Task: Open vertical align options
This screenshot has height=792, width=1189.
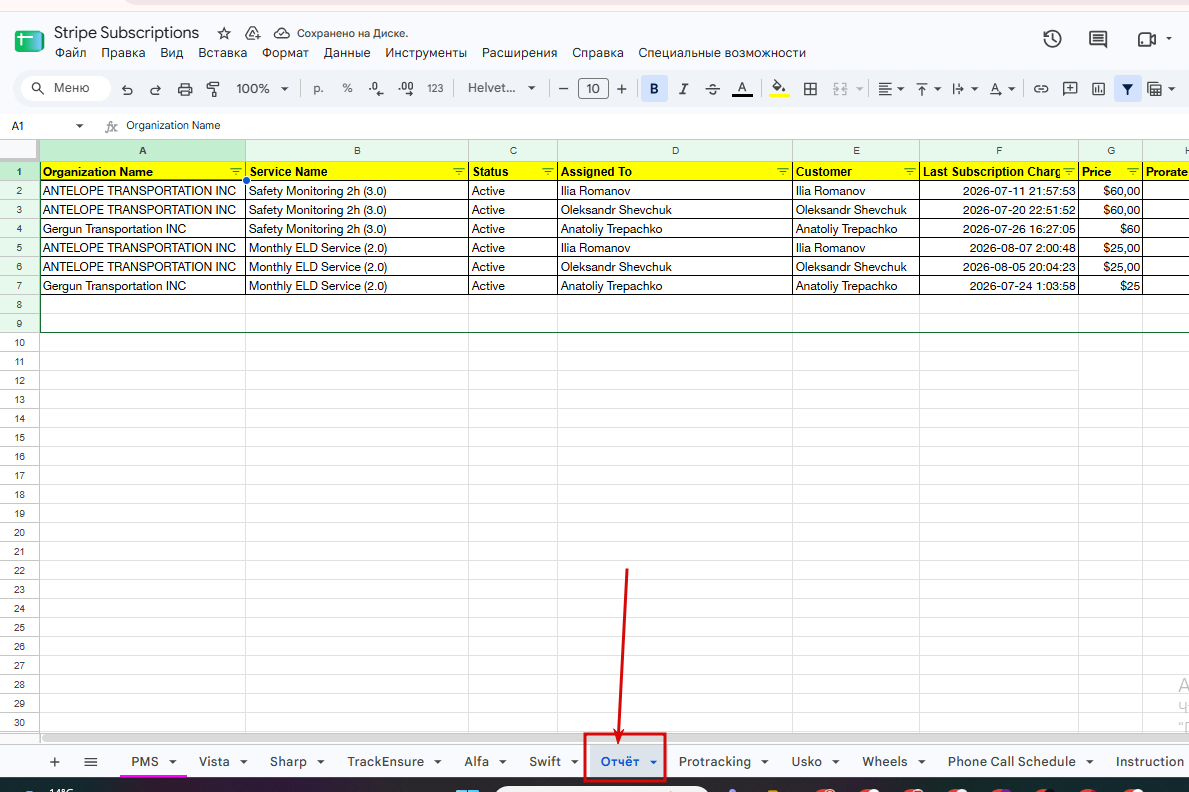Action: coord(928,89)
